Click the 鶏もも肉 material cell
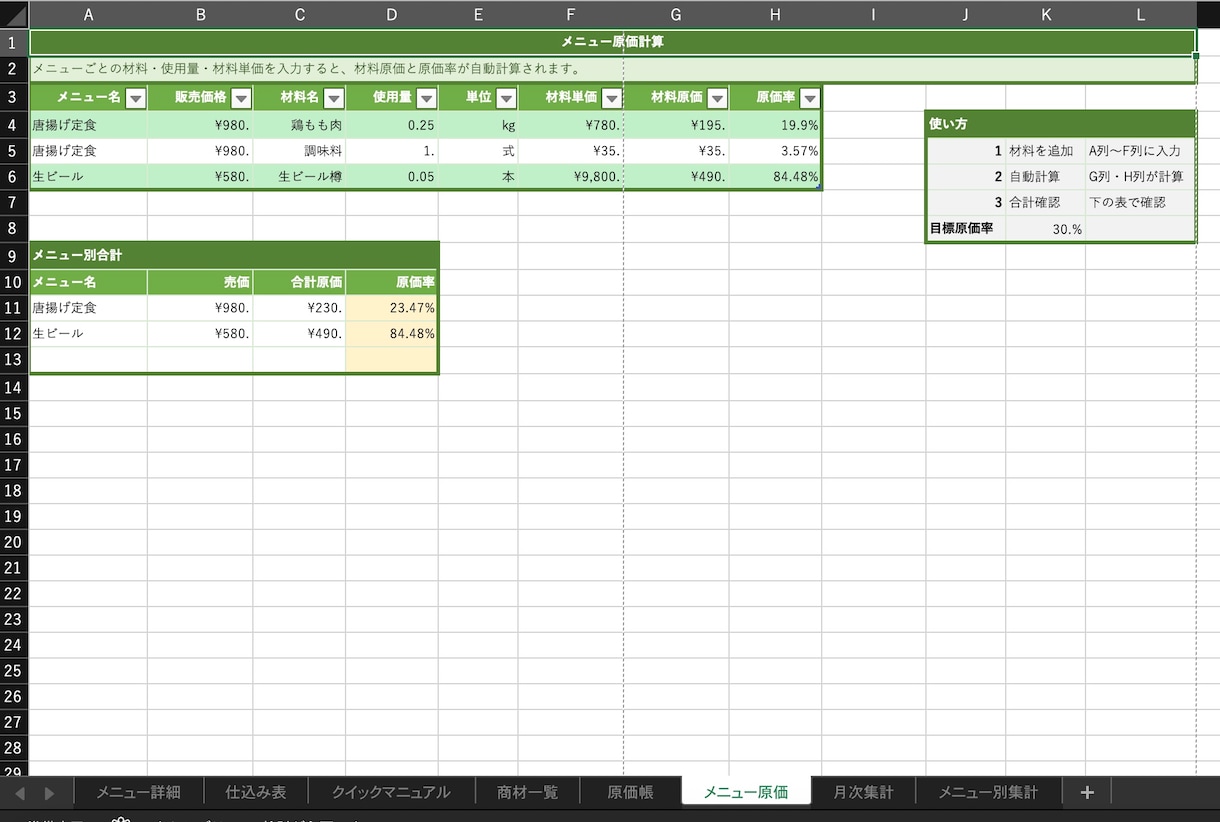This screenshot has width=1220, height=822. pyautogui.click(x=299, y=125)
